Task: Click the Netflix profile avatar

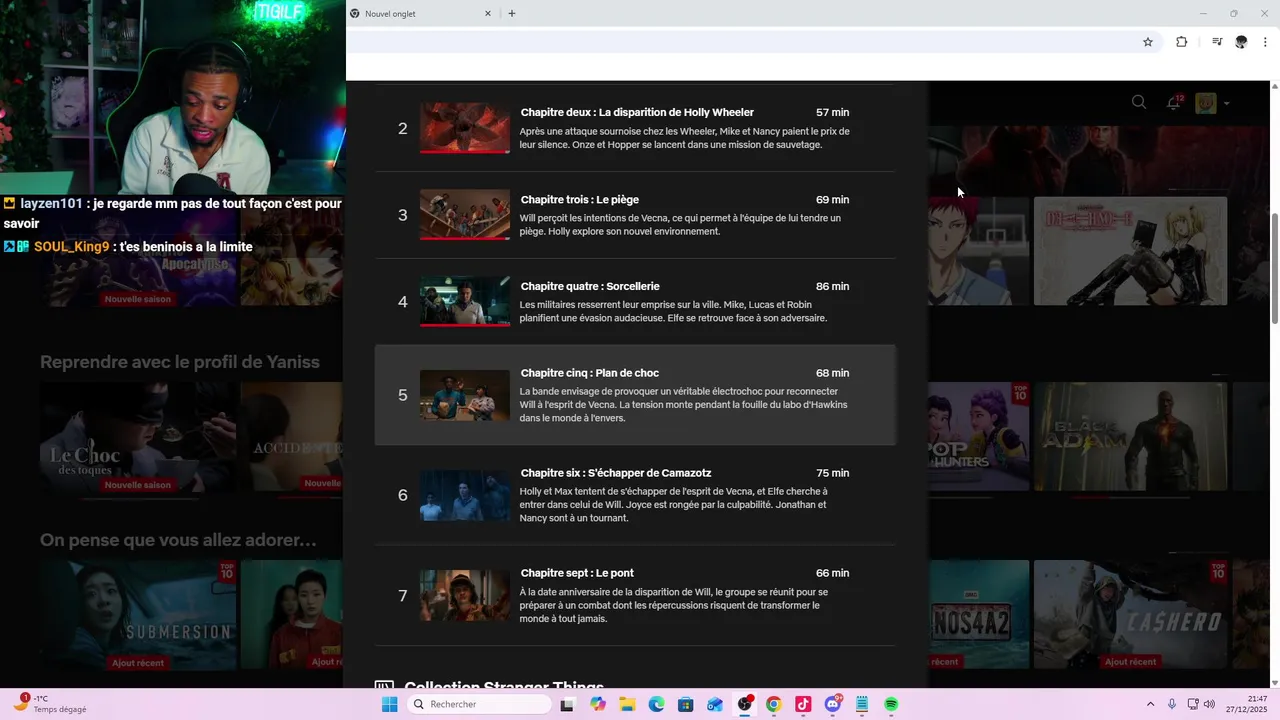Action: pos(1206,103)
